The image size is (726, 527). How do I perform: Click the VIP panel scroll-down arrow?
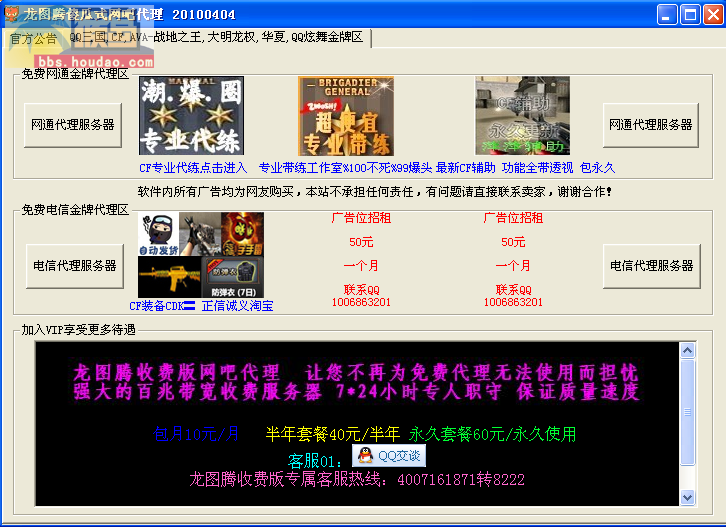pos(688,498)
